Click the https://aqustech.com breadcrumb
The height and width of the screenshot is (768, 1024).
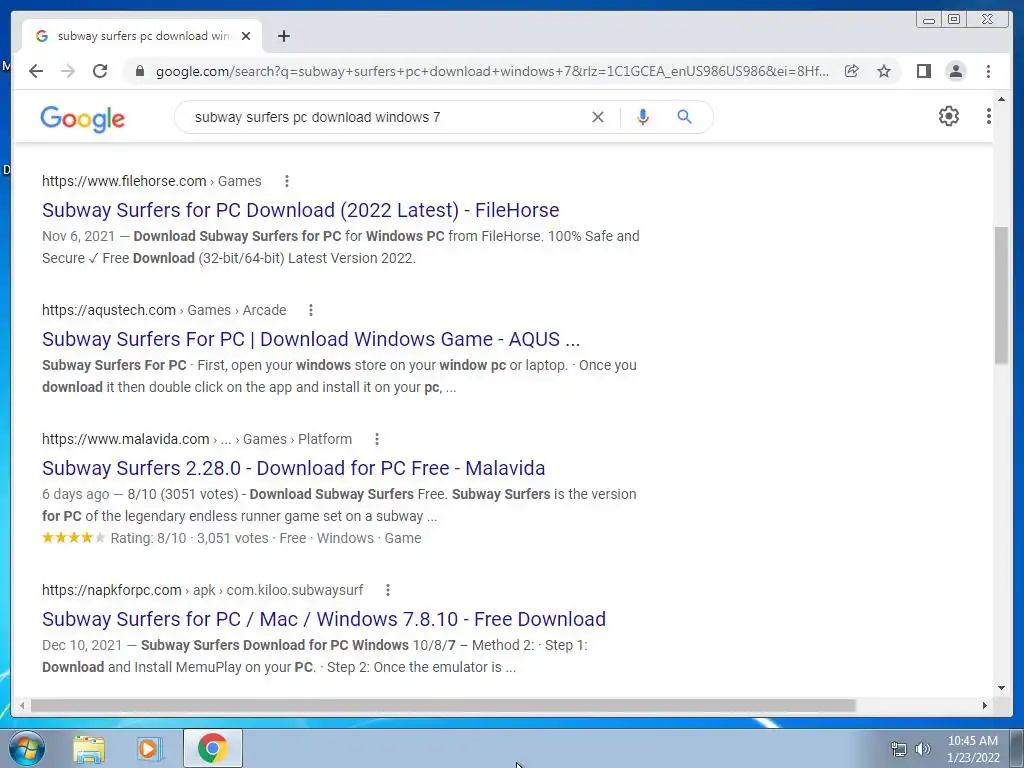point(109,310)
